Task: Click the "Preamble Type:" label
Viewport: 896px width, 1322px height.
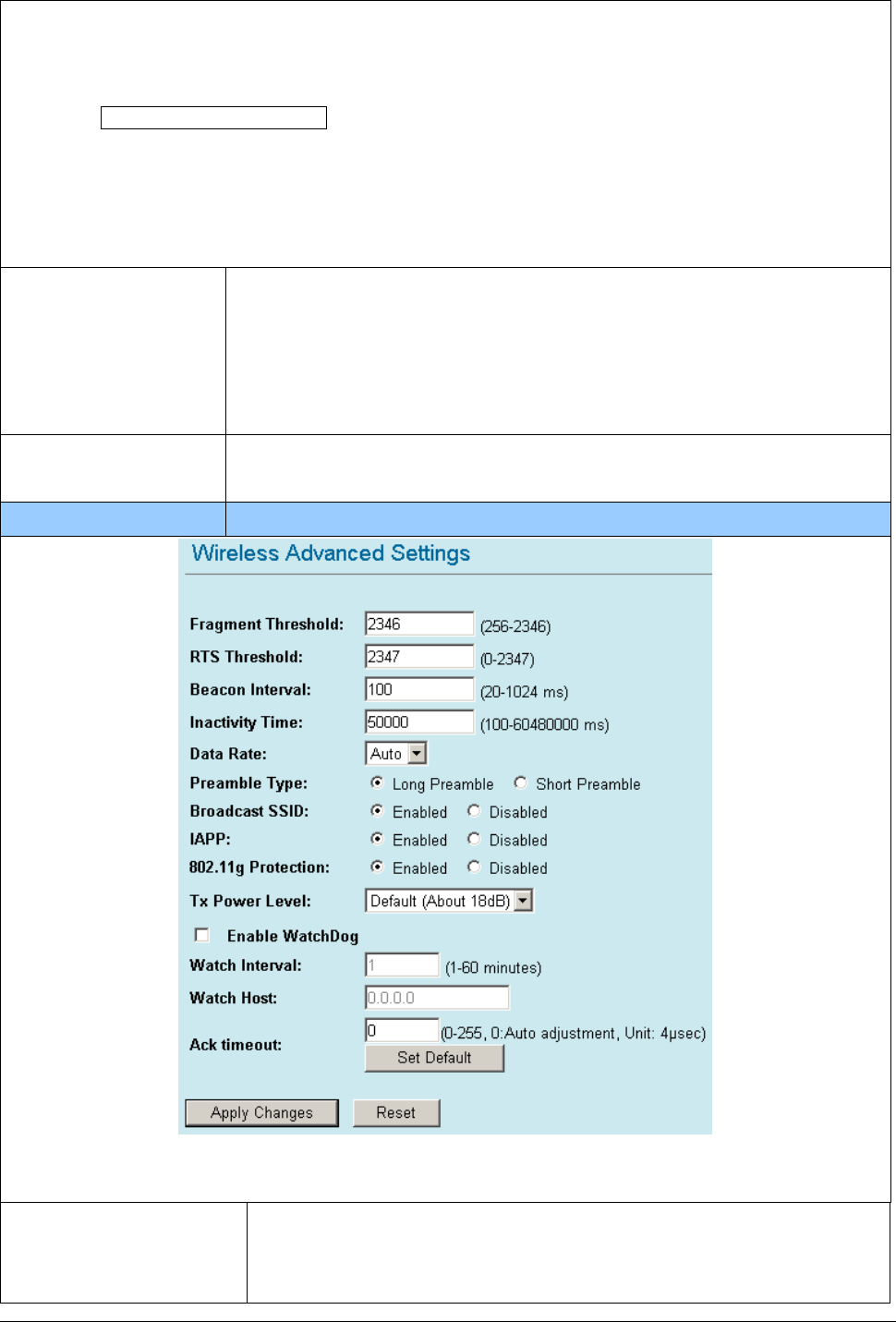Action: pos(248,783)
